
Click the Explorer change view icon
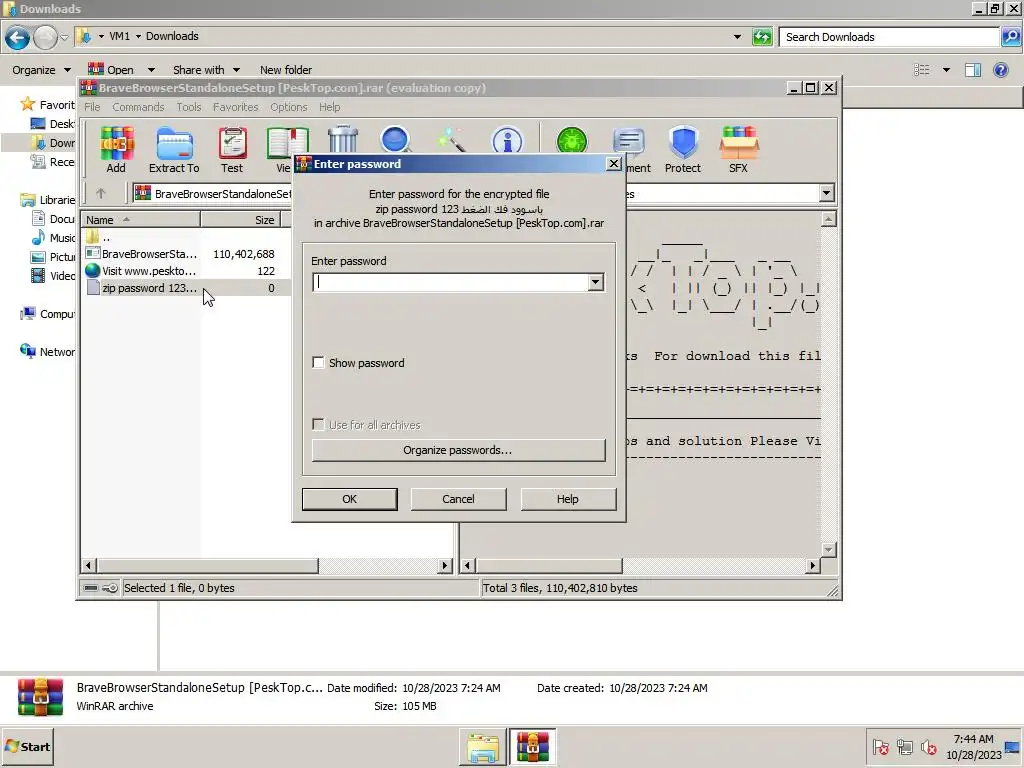tap(921, 70)
